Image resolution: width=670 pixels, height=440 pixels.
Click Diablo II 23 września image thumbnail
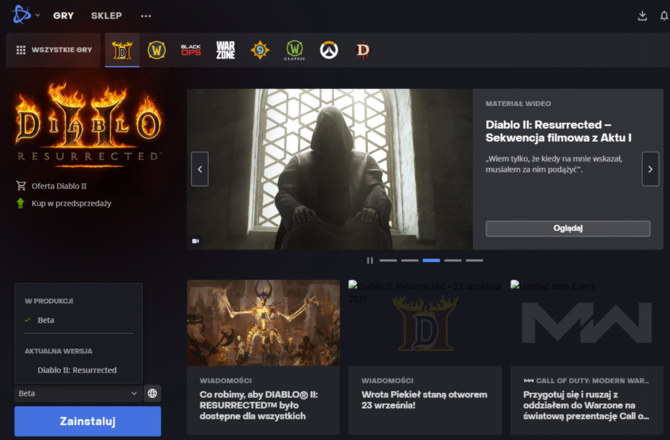pos(425,323)
